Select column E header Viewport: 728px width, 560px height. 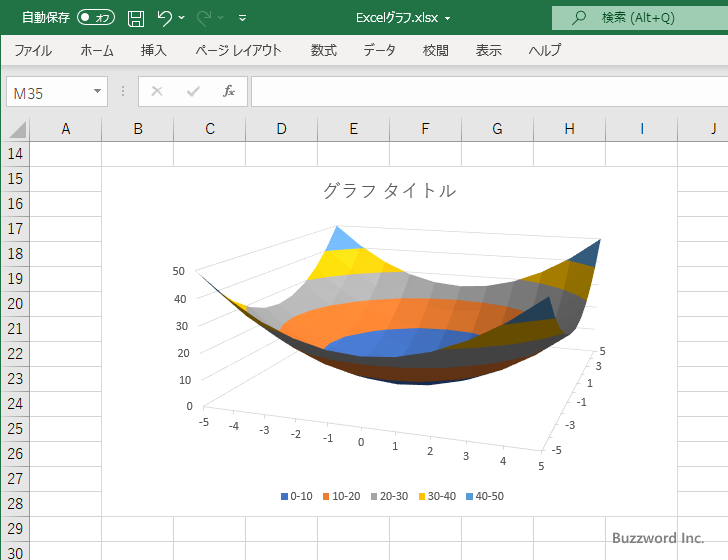353,129
